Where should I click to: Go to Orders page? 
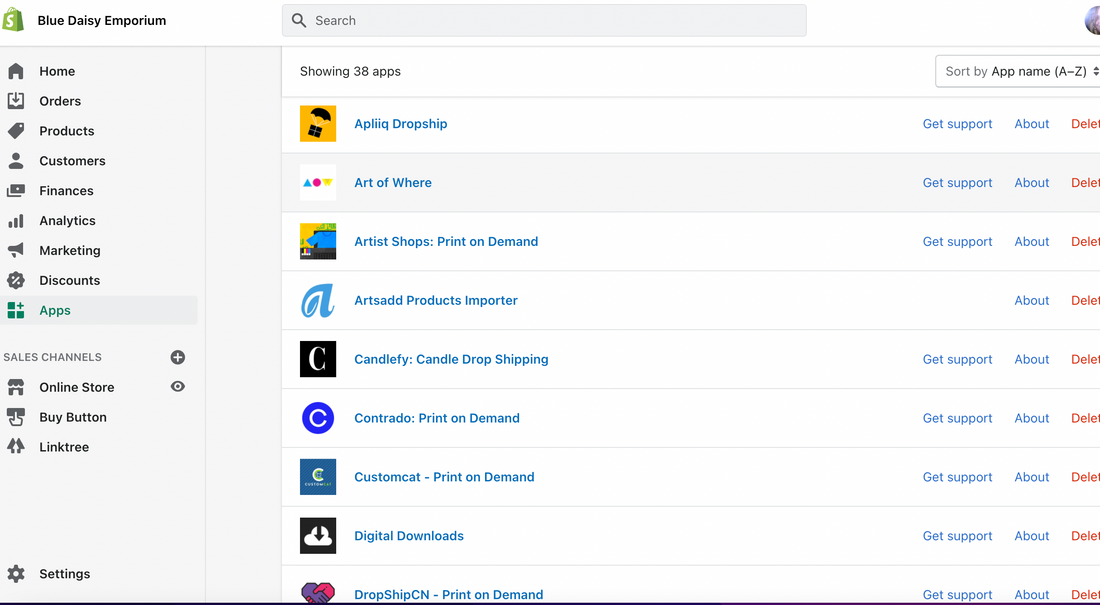click(60, 101)
